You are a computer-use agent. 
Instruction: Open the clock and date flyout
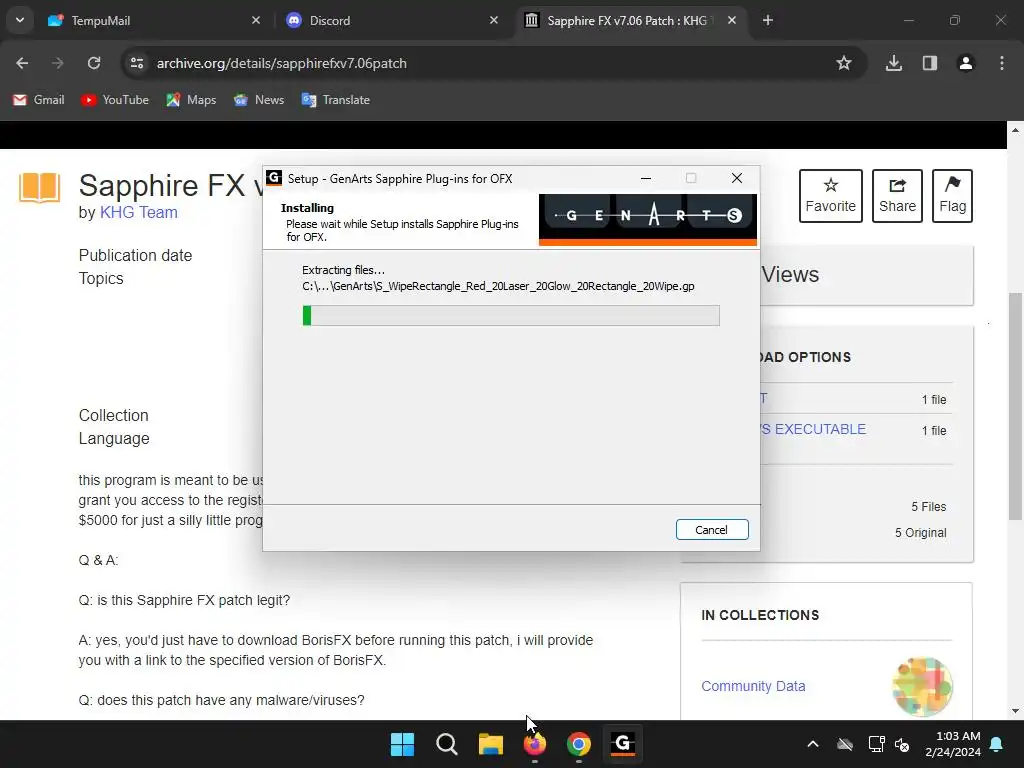953,744
